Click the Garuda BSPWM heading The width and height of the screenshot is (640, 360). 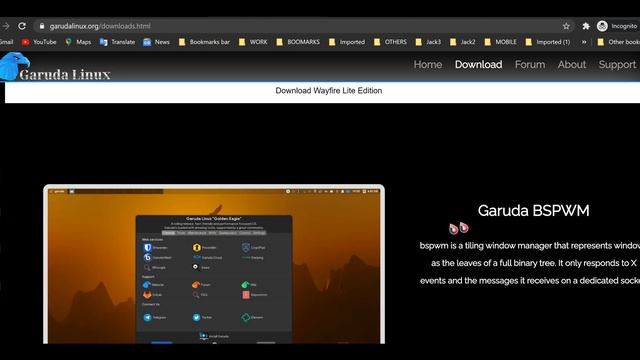533,211
